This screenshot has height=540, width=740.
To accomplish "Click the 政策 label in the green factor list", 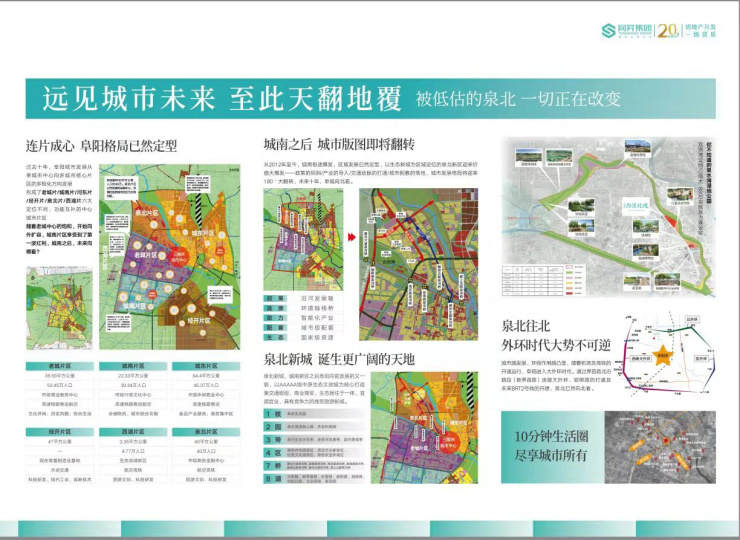I will [270, 297].
